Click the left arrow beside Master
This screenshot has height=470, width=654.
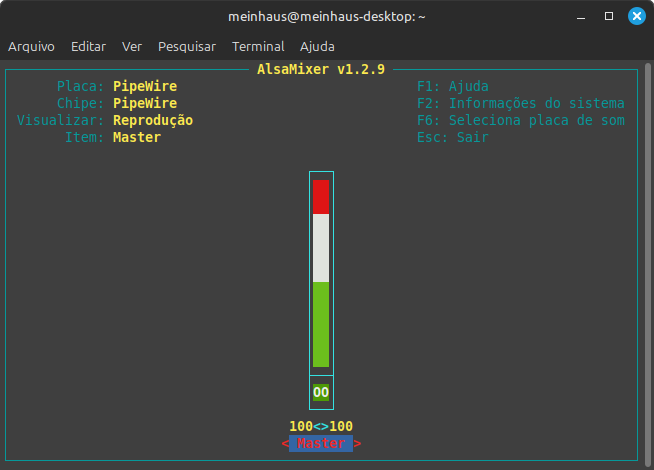tap(285, 443)
